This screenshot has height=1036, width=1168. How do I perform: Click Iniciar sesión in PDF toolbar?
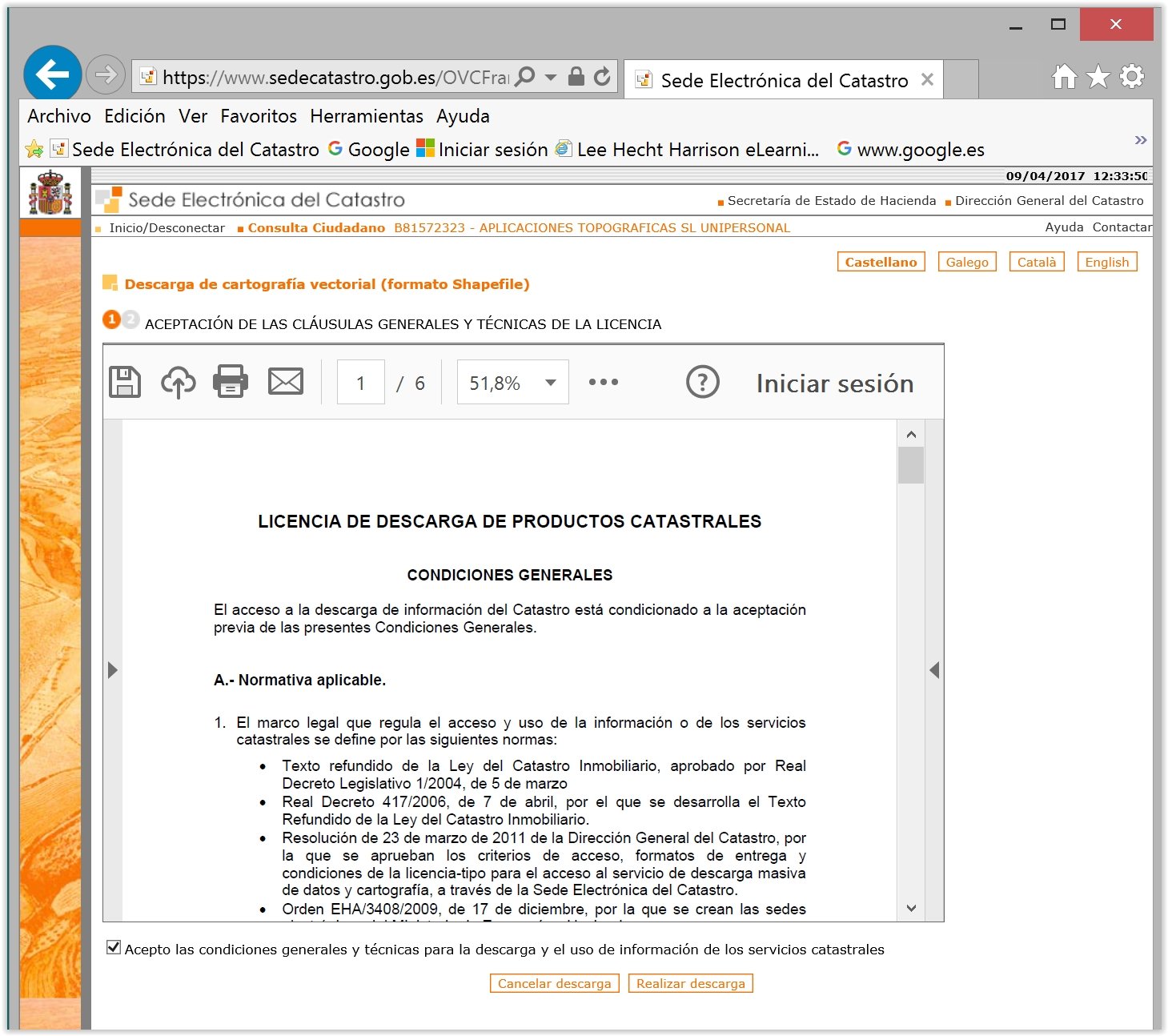(835, 383)
